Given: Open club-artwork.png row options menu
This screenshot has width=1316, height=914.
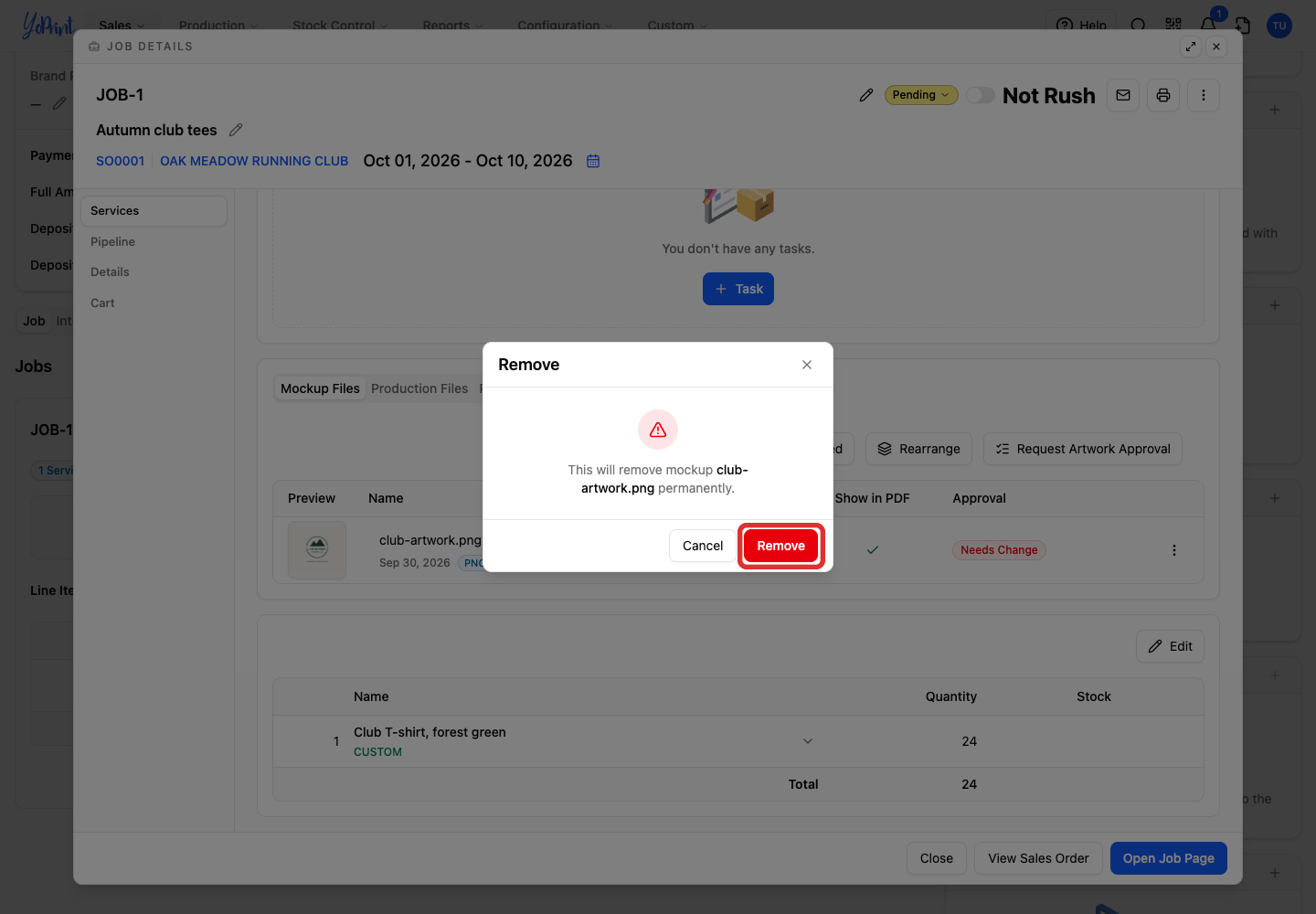Looking at the screenshot, I should (1174, 550).
